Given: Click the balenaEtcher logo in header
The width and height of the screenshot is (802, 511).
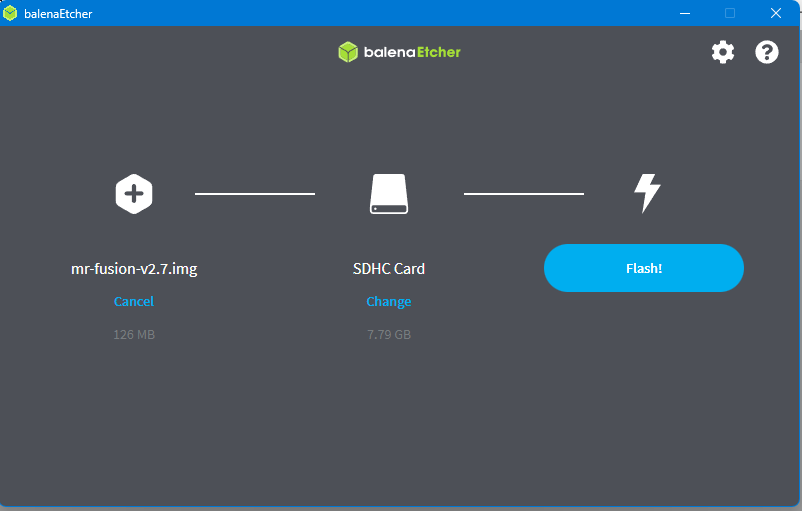Looking at the screenshot, I should tap(399, 52).
